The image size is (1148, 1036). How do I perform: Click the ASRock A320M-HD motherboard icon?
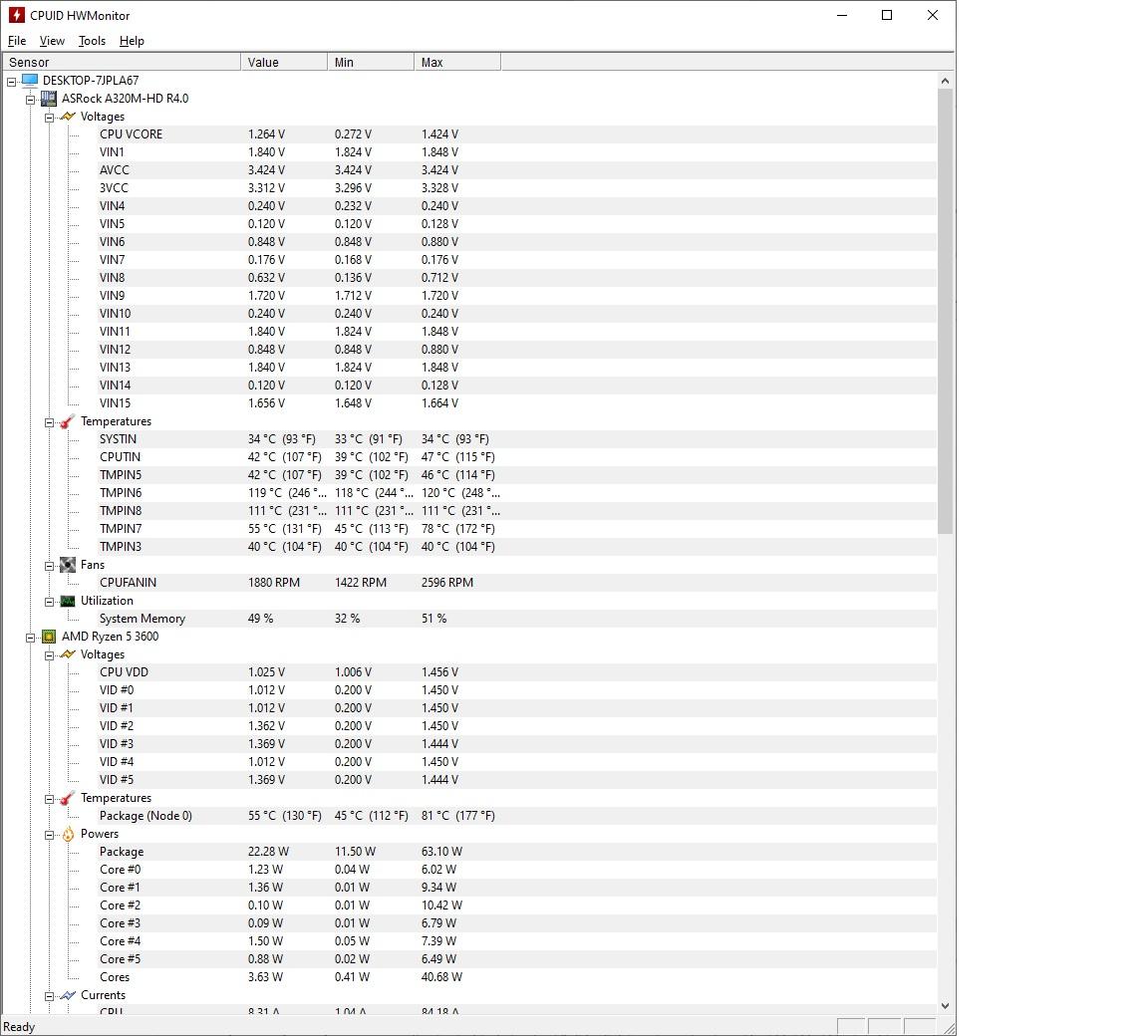click(x=48, y=99)
